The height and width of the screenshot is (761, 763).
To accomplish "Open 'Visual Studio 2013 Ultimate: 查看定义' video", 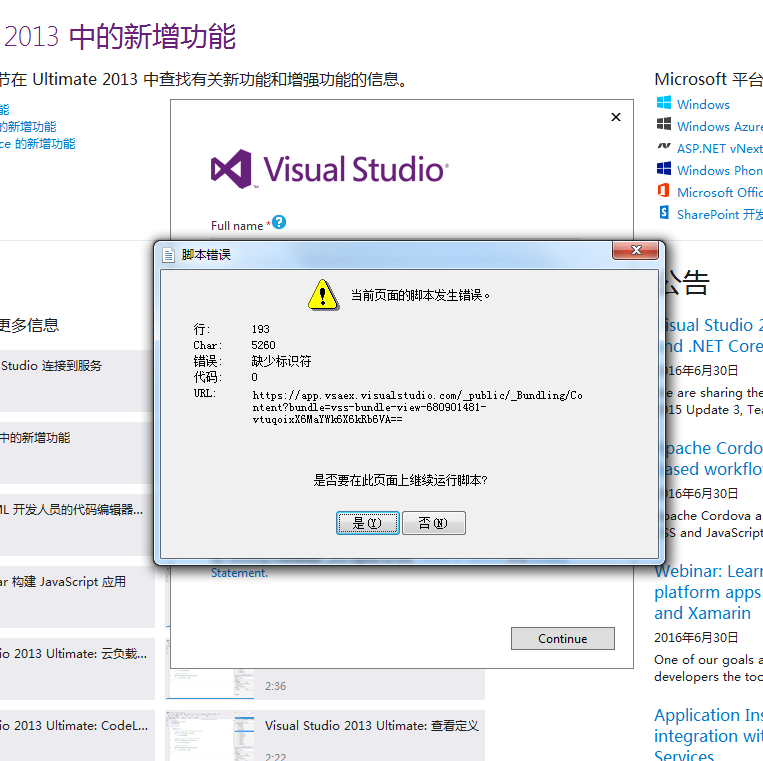I will [372, 725].
